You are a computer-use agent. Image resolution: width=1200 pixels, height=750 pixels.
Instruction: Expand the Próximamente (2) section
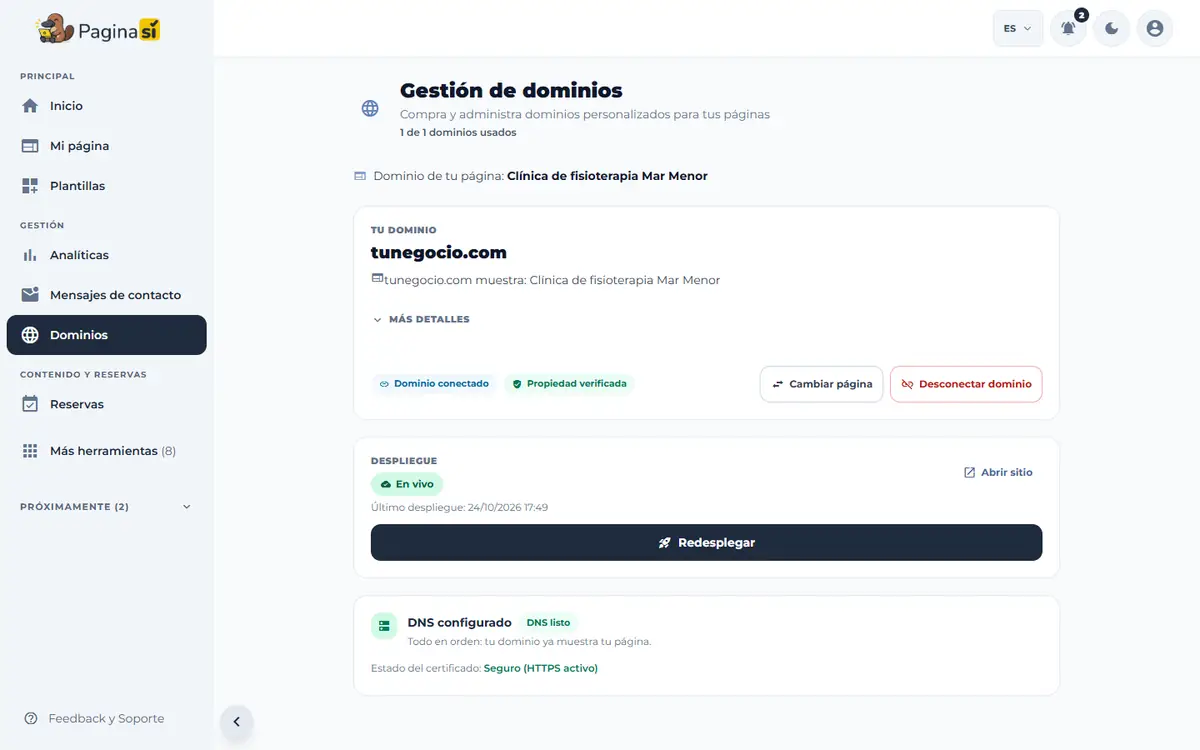pyautogui.click(x=106, y=507)
